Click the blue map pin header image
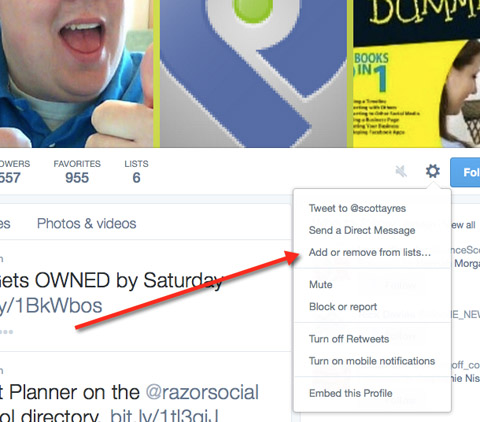This screenshot has height=422, width=480. [x=253, y=74]
